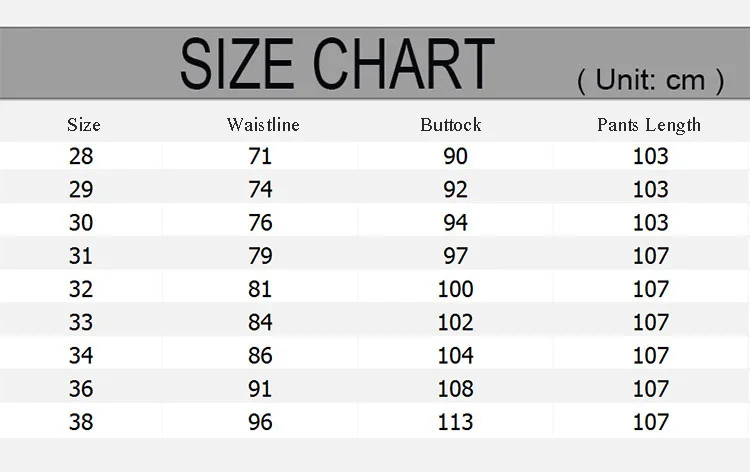Click the Buttock column header
750x472 pixels.
[x=451, y=125]
